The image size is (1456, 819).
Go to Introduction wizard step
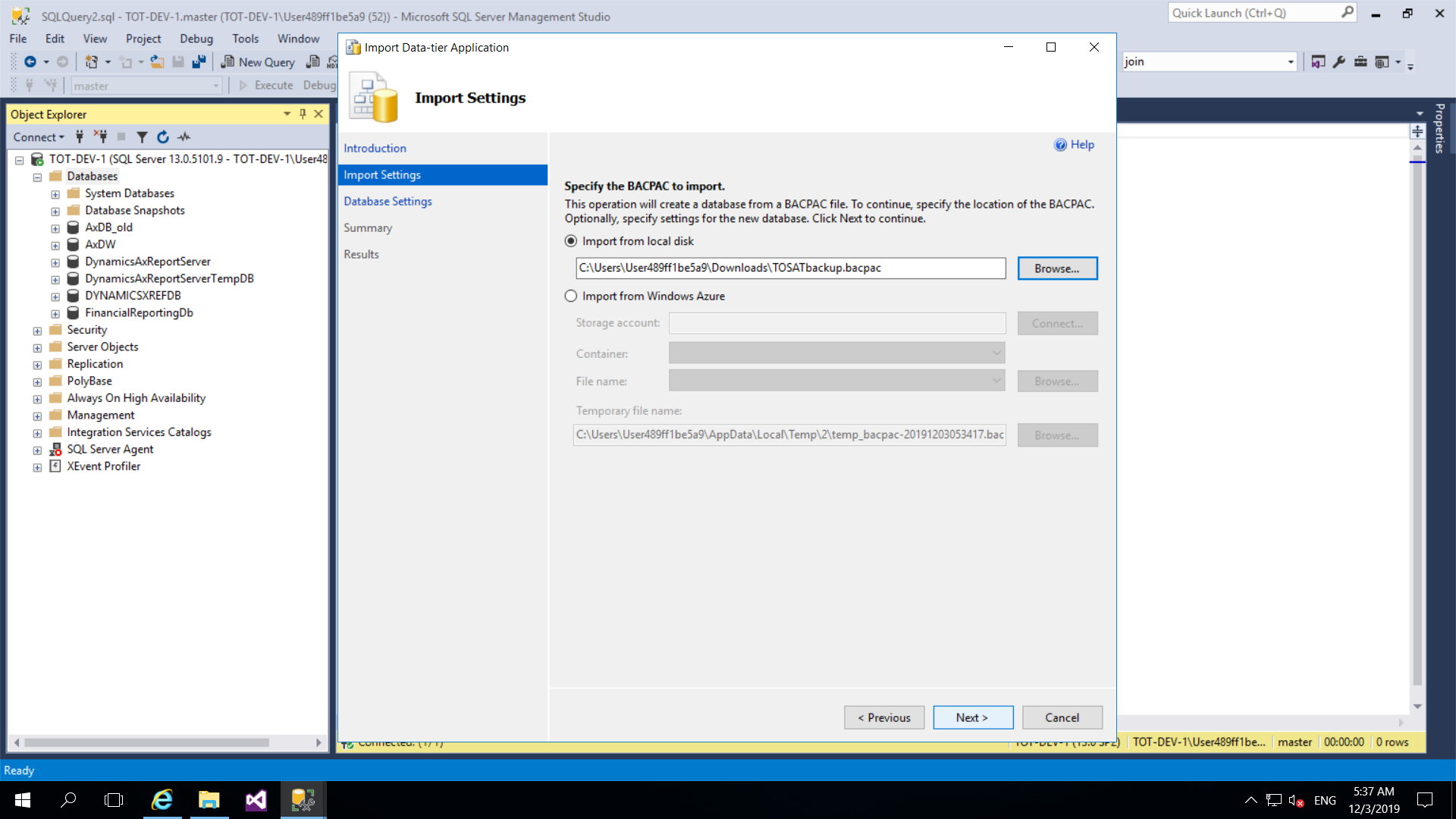375,149
